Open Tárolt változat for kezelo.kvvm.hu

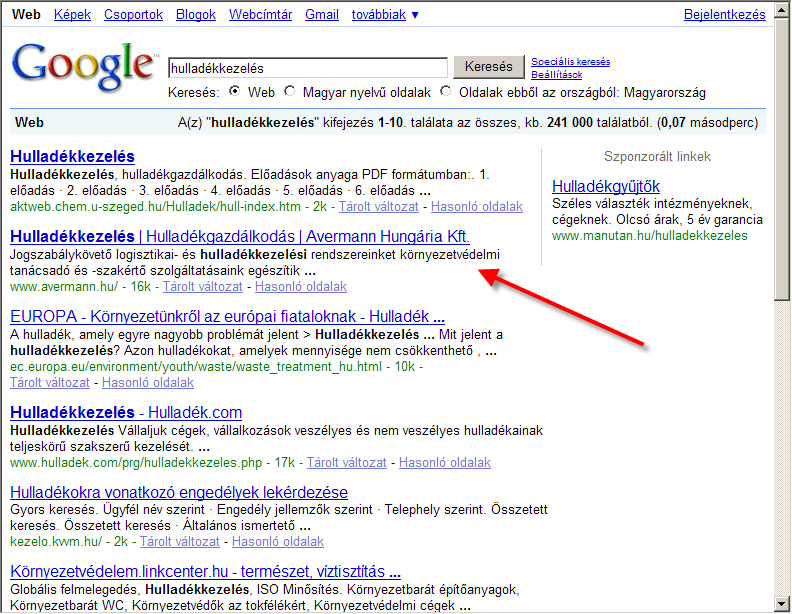(180, 542)
